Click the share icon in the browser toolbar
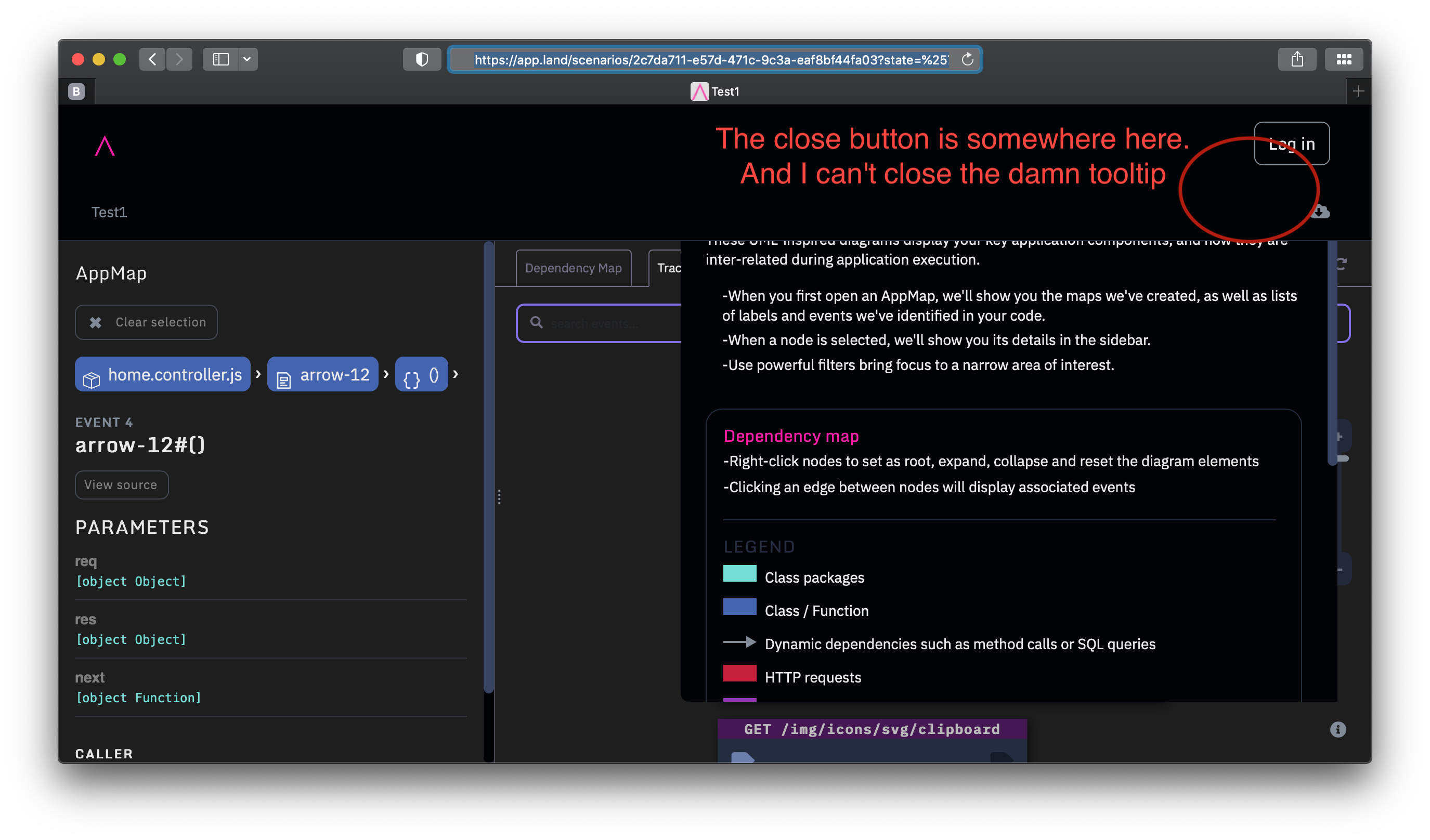Viewport: 1430px width, 840px height. coord(1297,59)
